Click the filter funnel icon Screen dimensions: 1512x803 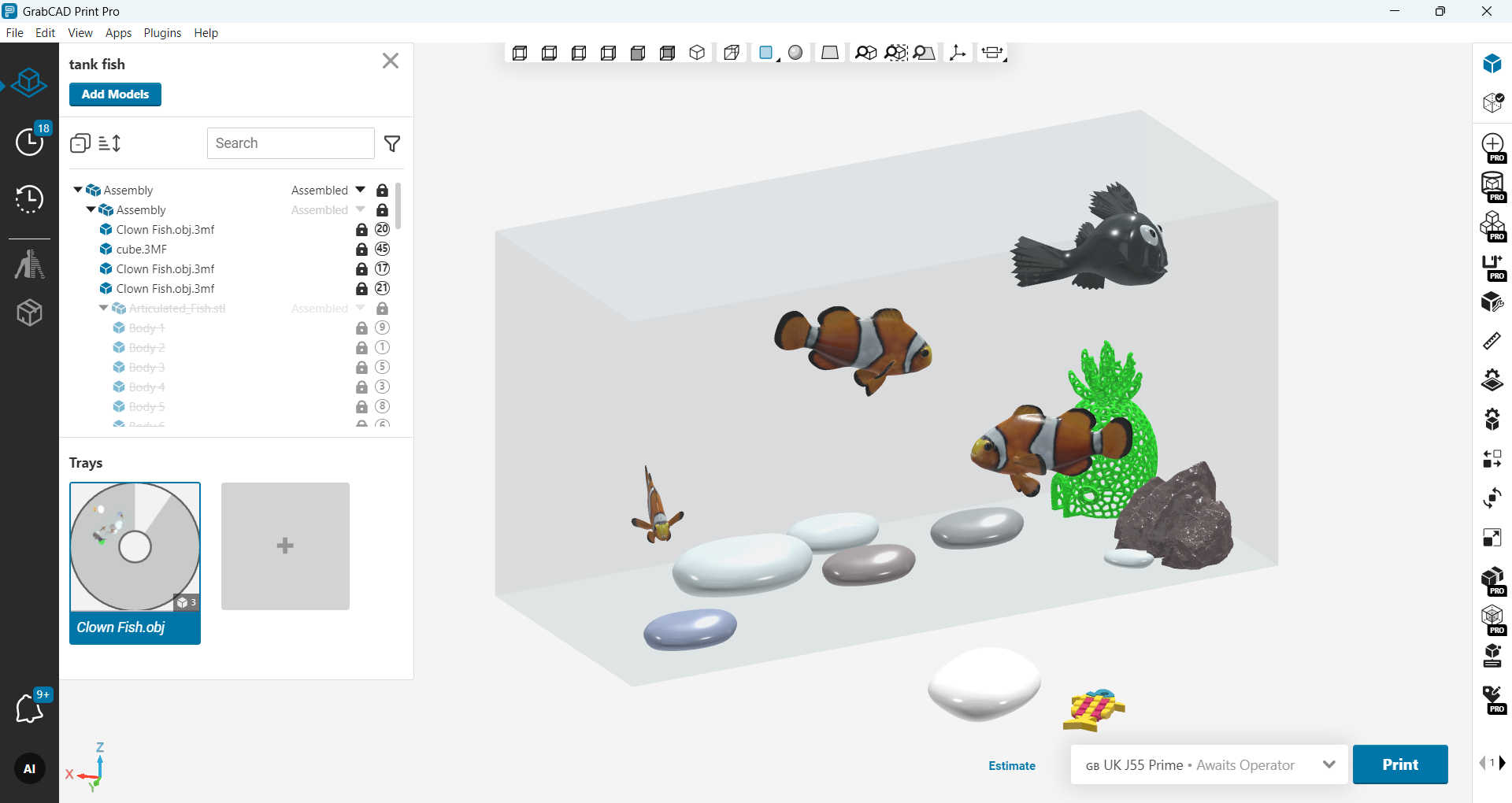click(392, 143)
